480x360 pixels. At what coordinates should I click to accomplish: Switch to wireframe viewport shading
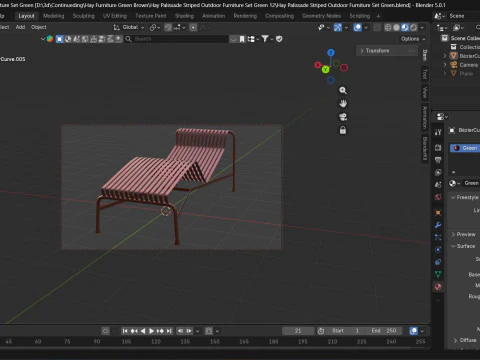(x=388, y=28)
